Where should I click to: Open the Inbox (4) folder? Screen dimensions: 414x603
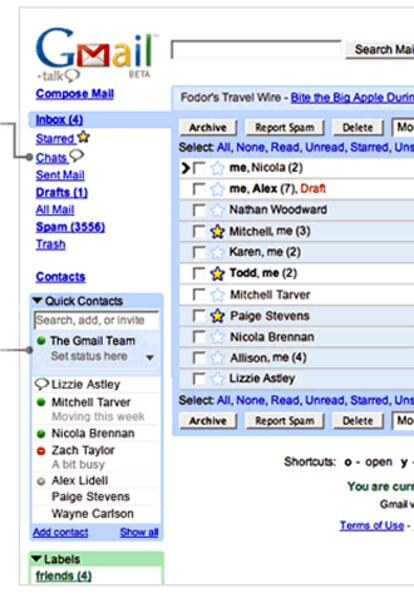click(59, 120)
